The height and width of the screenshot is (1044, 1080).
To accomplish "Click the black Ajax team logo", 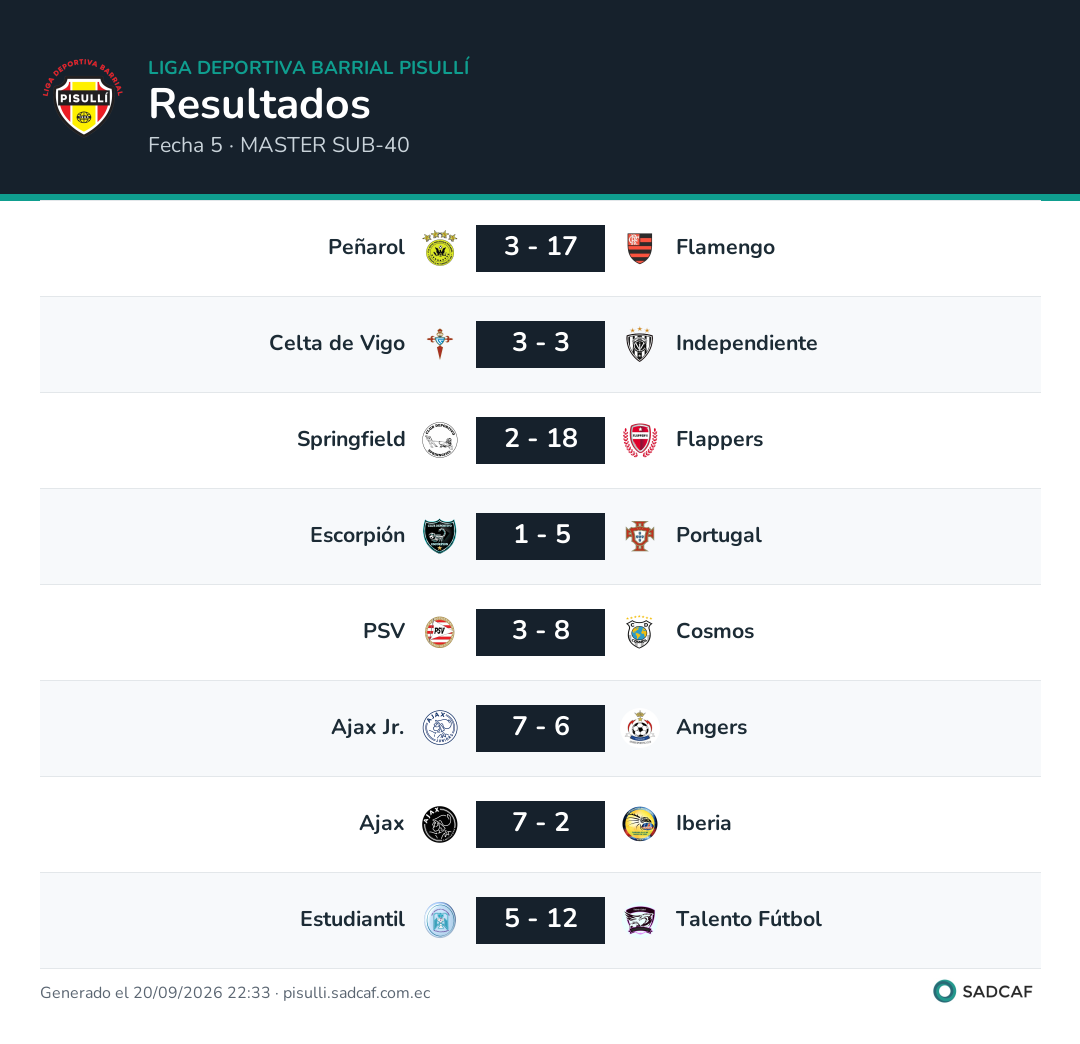I will 440,824.
